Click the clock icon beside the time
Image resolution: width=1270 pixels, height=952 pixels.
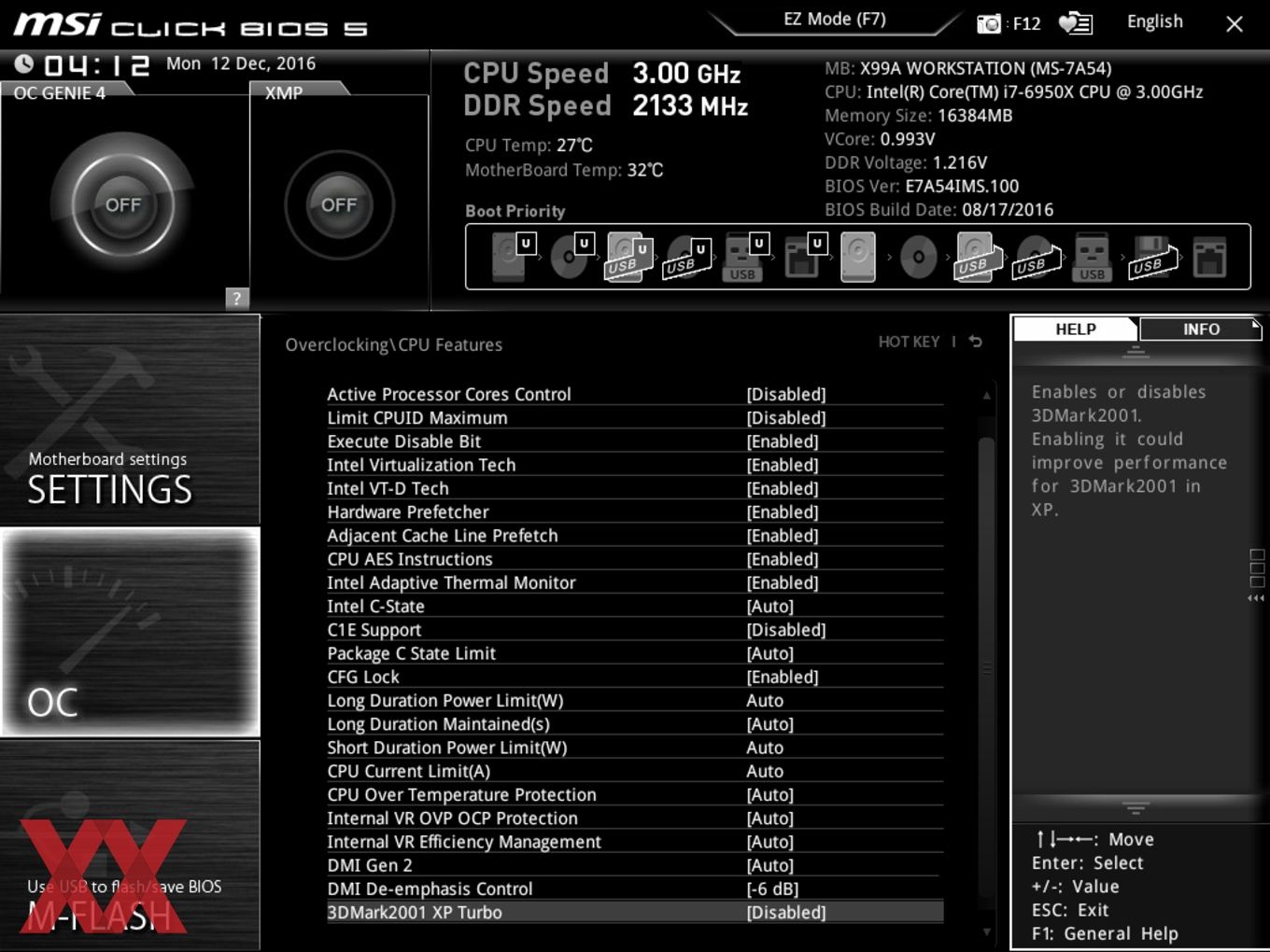point(23,63)
